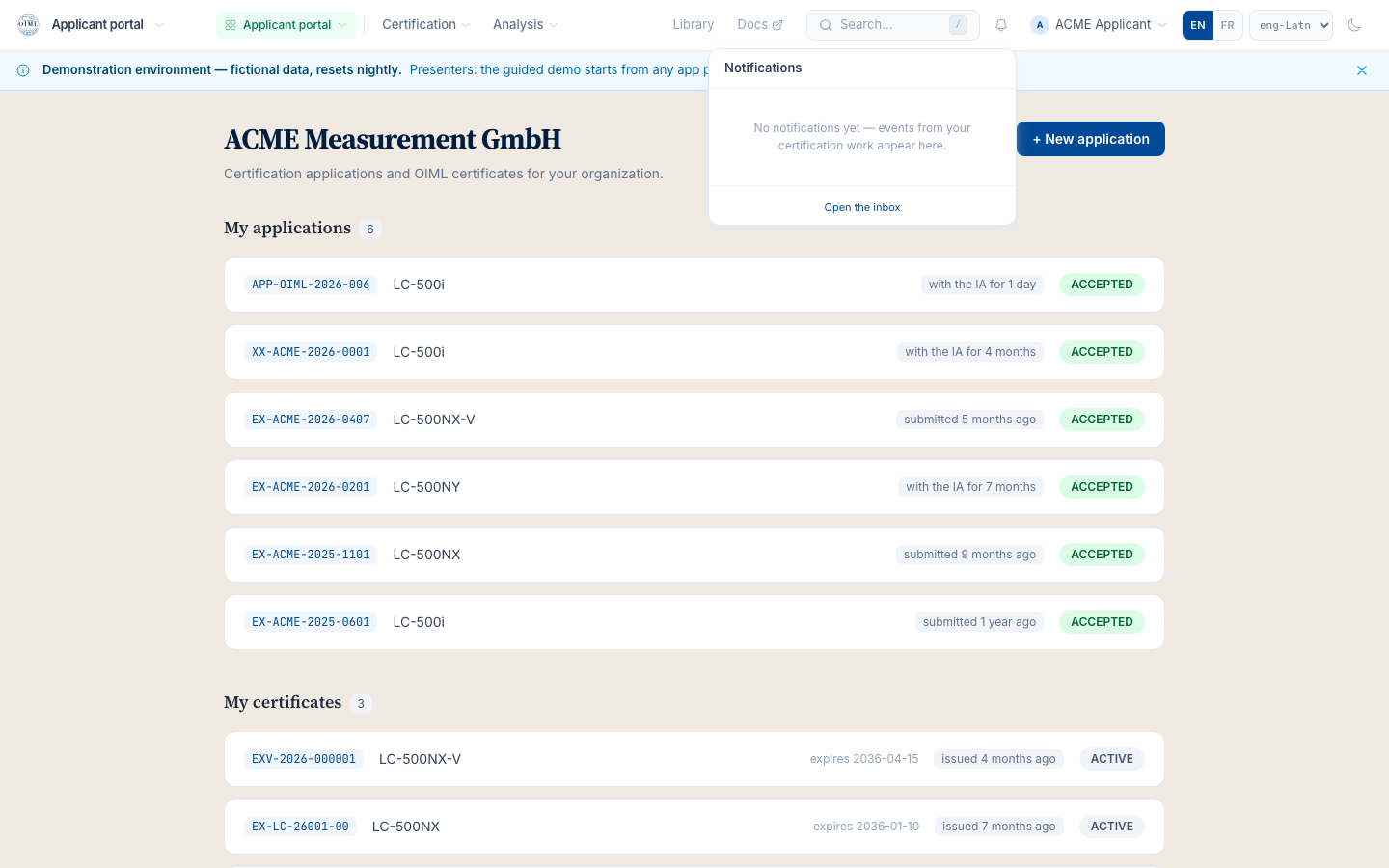The width and height of the screenshot is (1389, 868).
Task: Click ACCEPTED badge on APP-OIML-2026-006 row
Action: tap(1102, 285)
